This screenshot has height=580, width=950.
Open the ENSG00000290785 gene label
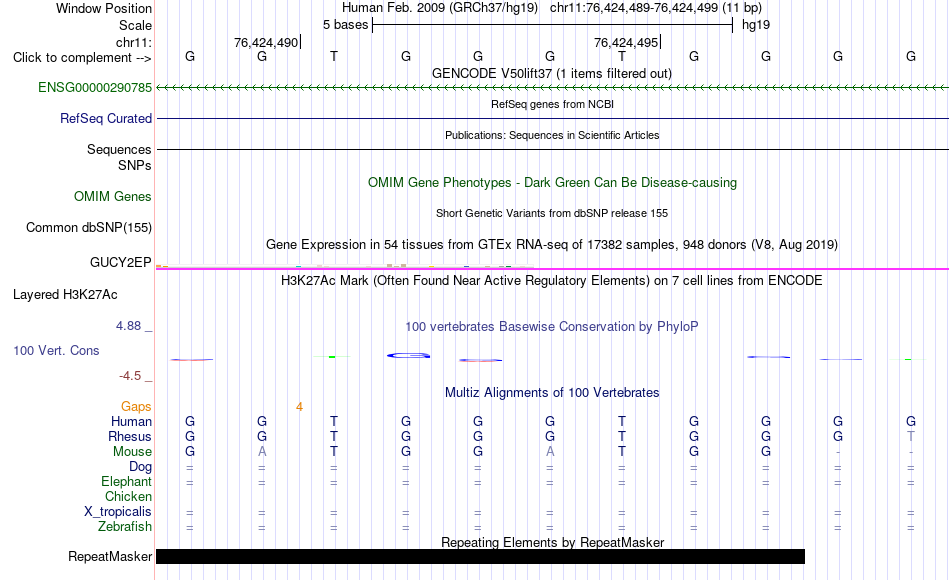pyautogui.click(x=95, y=87)
